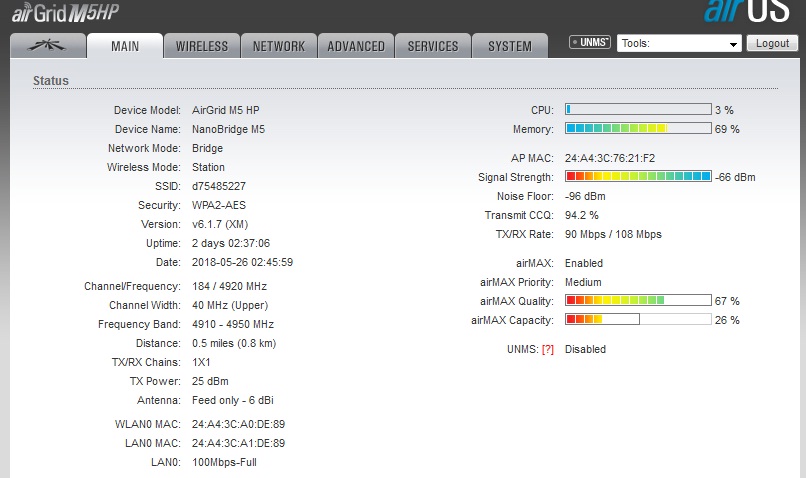Click the Memory percentage 69 %
Screen dimensions: 806x478
point(727,129)
